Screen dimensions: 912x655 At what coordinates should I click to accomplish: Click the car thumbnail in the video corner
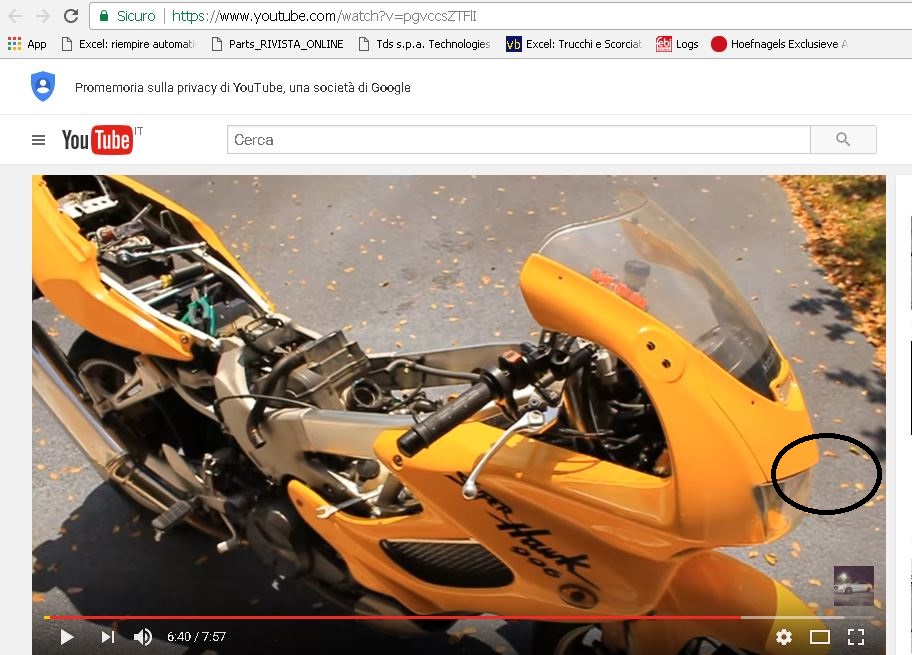[853, 586]
